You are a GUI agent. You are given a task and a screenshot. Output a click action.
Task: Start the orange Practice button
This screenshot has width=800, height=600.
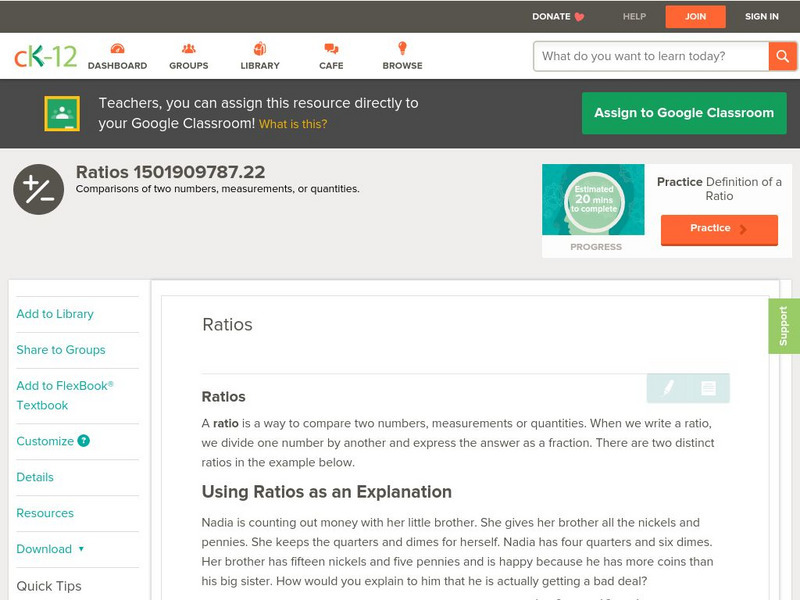coord(718,229)
